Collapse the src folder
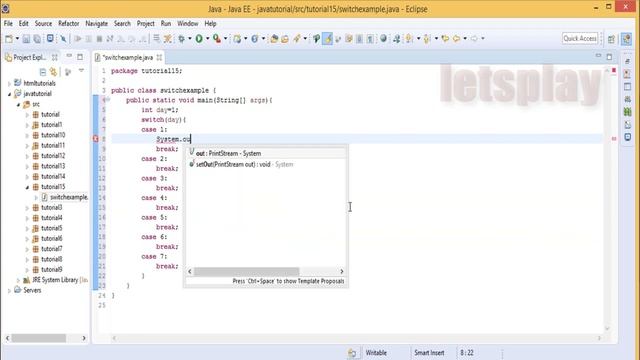 point(18,105)
